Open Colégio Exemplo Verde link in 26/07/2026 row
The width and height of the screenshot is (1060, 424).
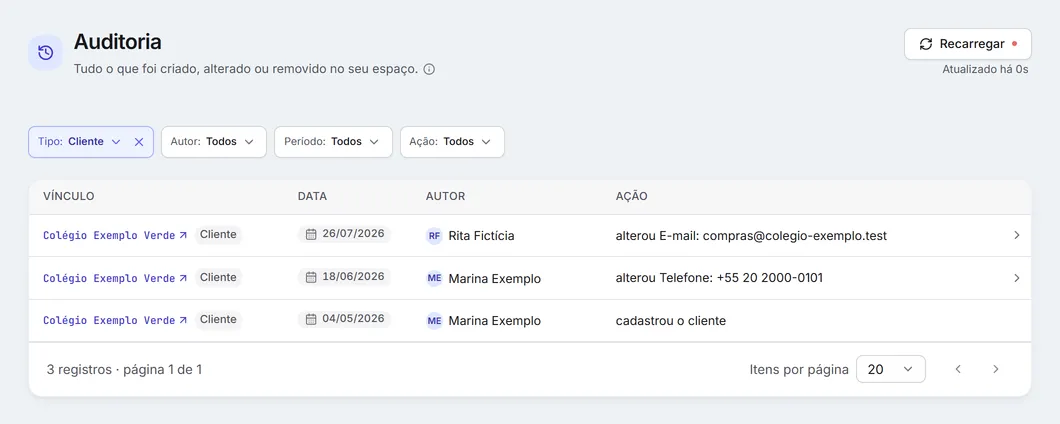pos(115,235)
